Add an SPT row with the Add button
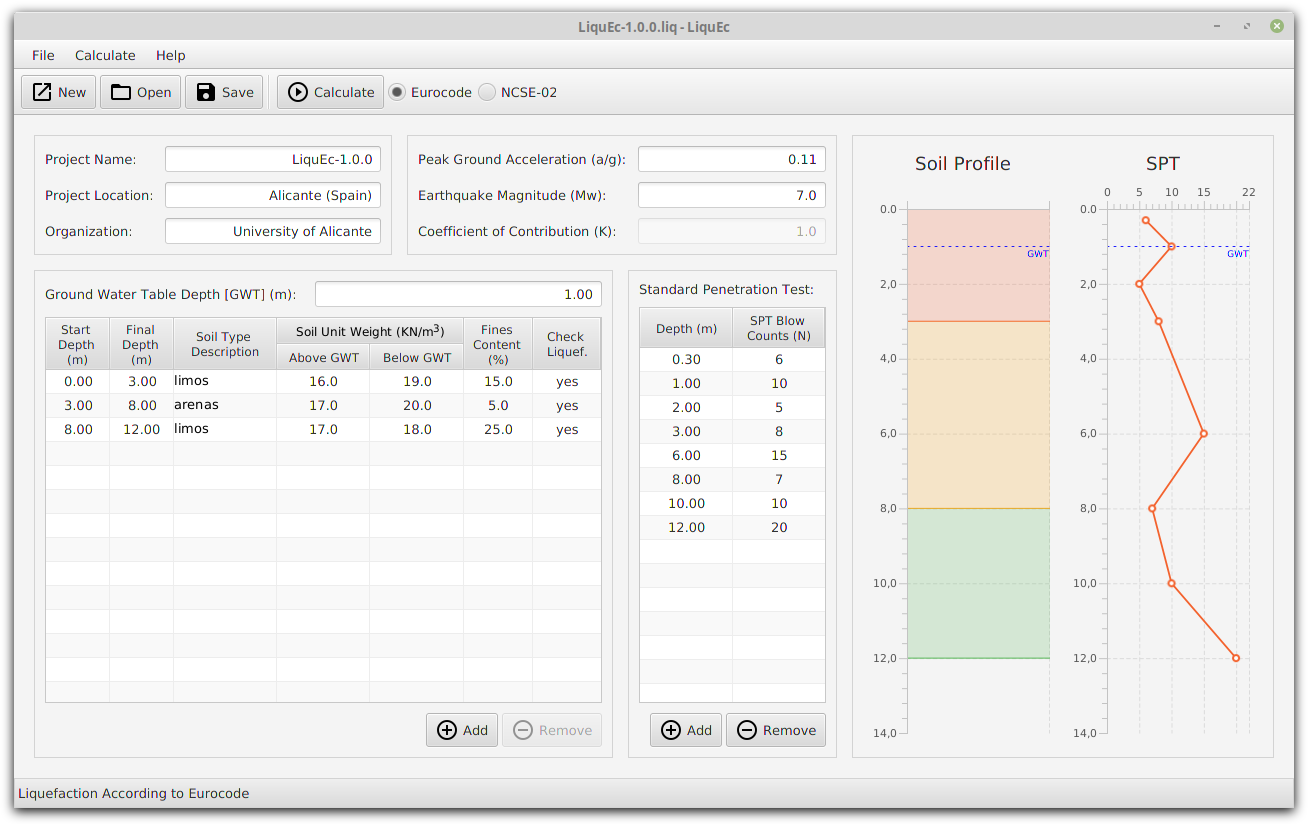This screenshot has width=1311, height=824. [686, 730]
